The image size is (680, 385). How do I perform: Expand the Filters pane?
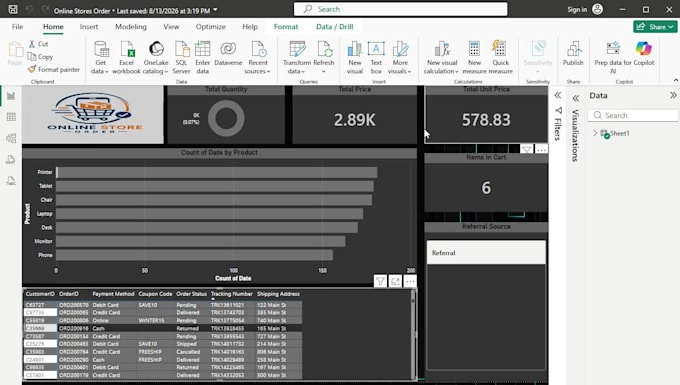(x=558, y=95)
